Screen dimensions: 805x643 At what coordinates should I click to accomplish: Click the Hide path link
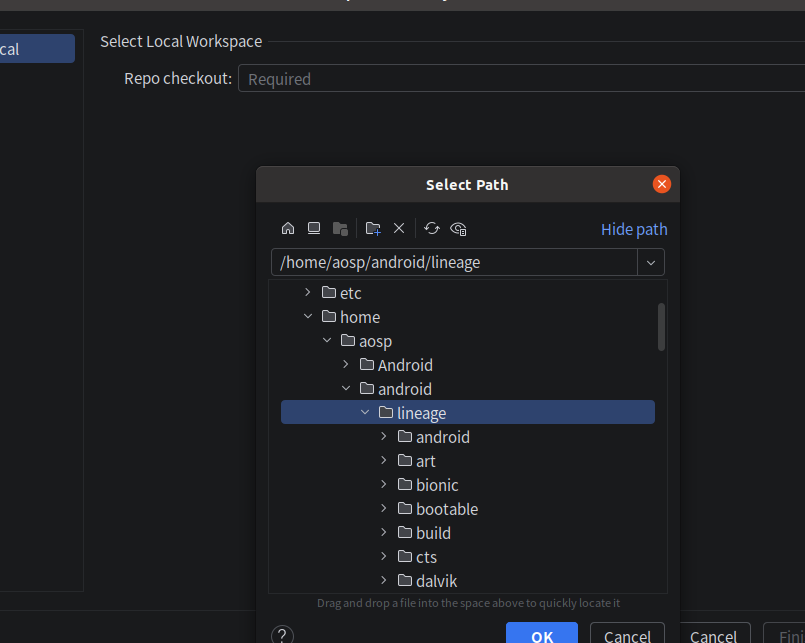634,229
